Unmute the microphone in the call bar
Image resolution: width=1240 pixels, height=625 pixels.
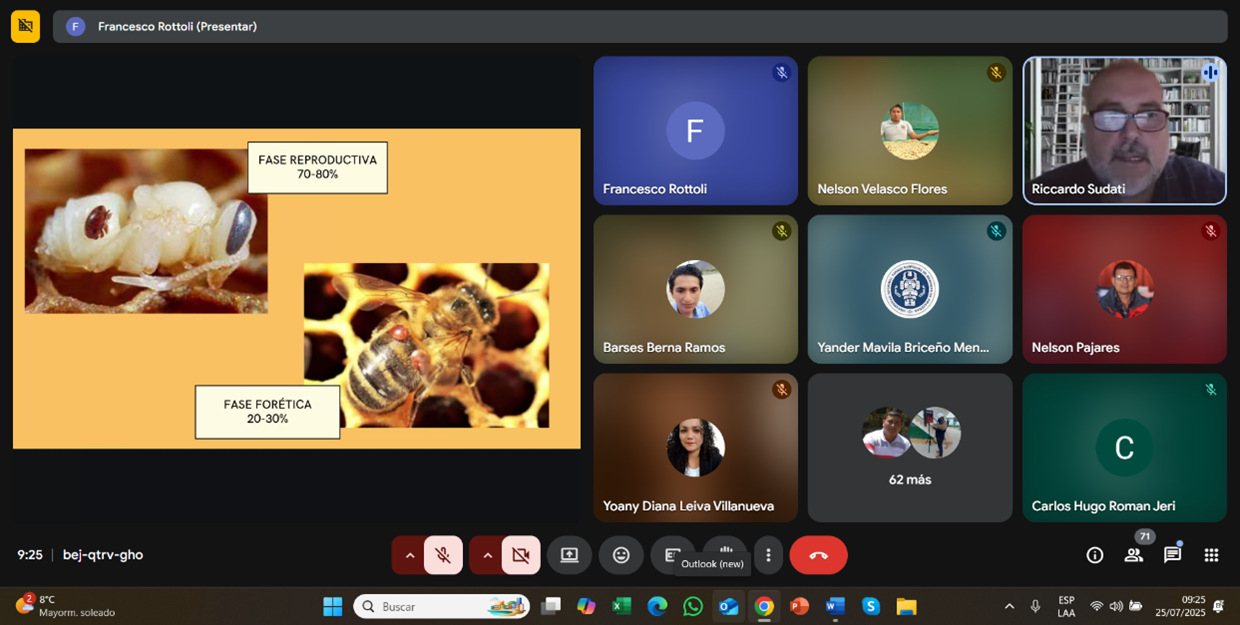point(443,555)
